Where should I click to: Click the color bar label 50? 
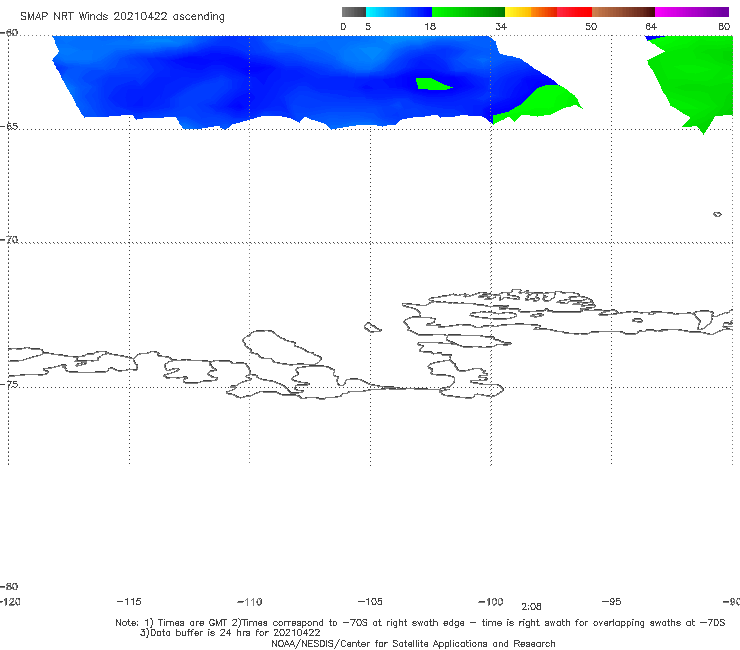tap(591, 26)
